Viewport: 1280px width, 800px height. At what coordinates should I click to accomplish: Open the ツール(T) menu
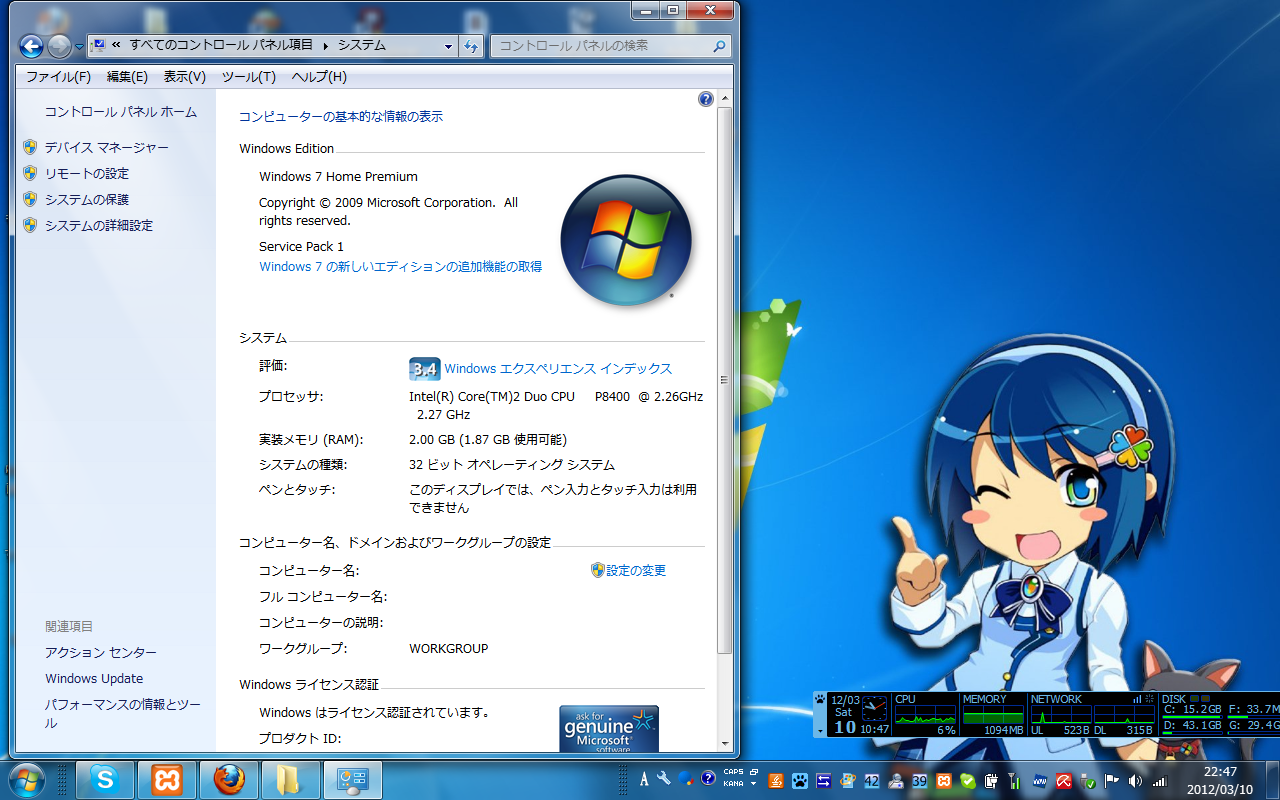(x=248, y=77)
